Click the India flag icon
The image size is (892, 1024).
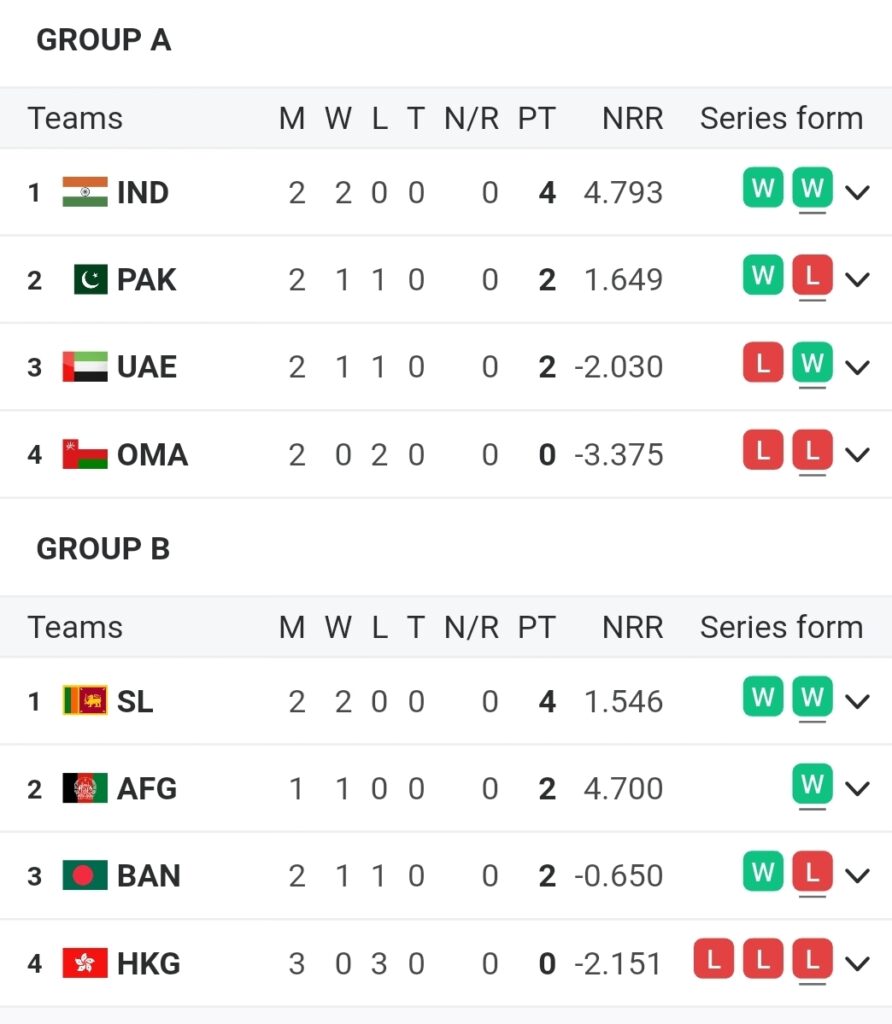[x=85, y=192]
